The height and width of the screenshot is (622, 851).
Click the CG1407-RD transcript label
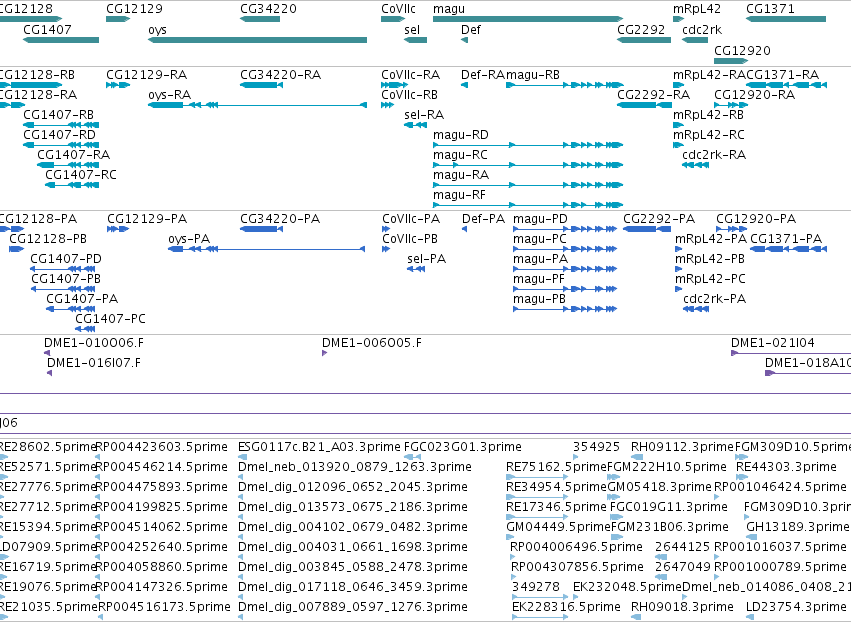(x=59, y=135)
